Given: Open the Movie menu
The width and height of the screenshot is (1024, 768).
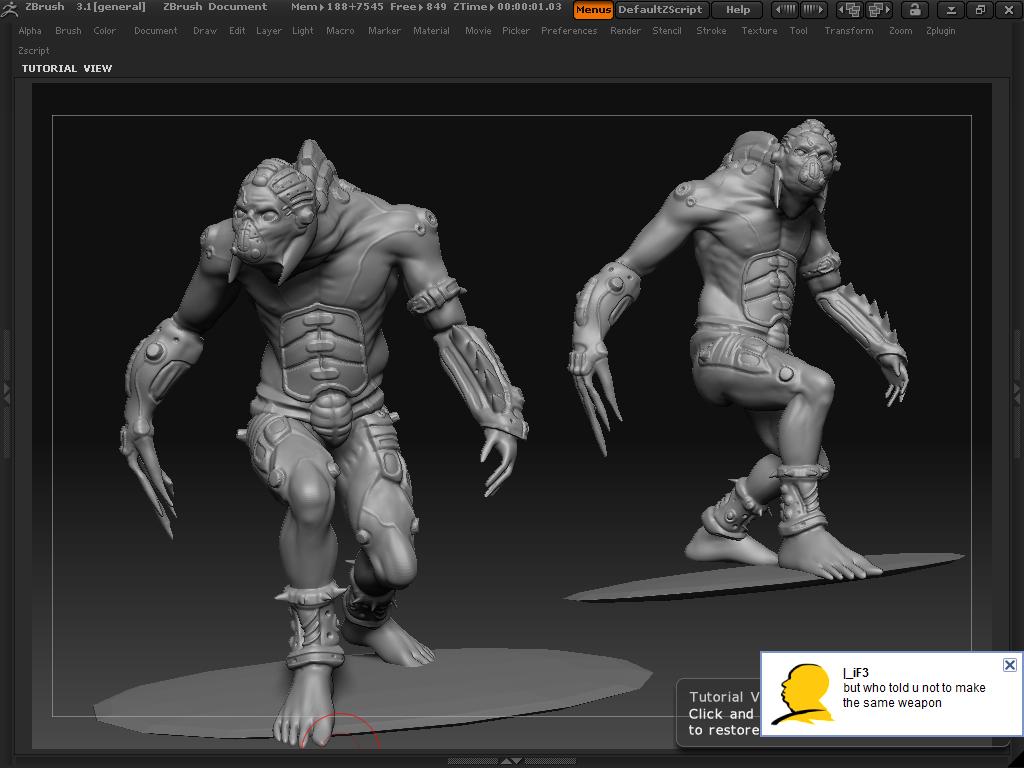Looking at the screenshot, I should 478,31.
